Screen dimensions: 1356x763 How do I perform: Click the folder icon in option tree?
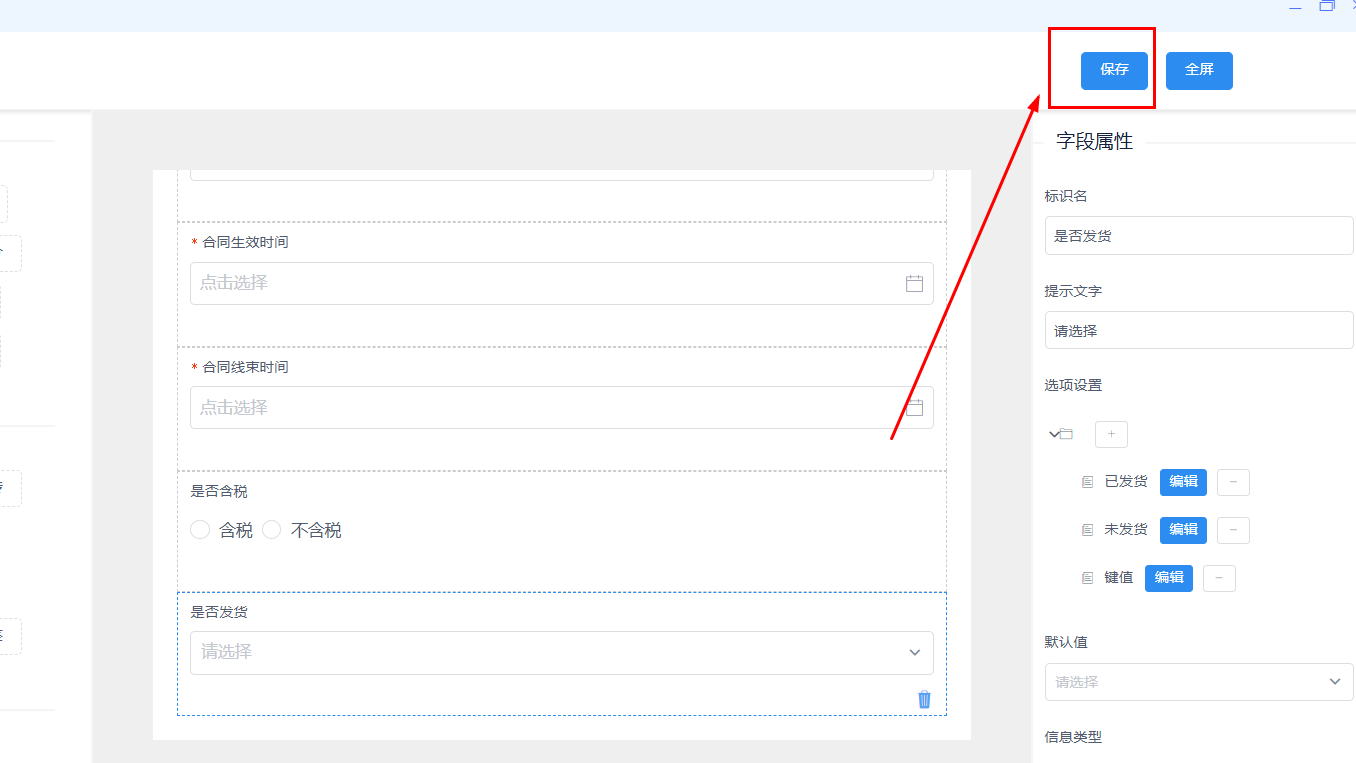pyautogui.click(x=1067, y=434)
